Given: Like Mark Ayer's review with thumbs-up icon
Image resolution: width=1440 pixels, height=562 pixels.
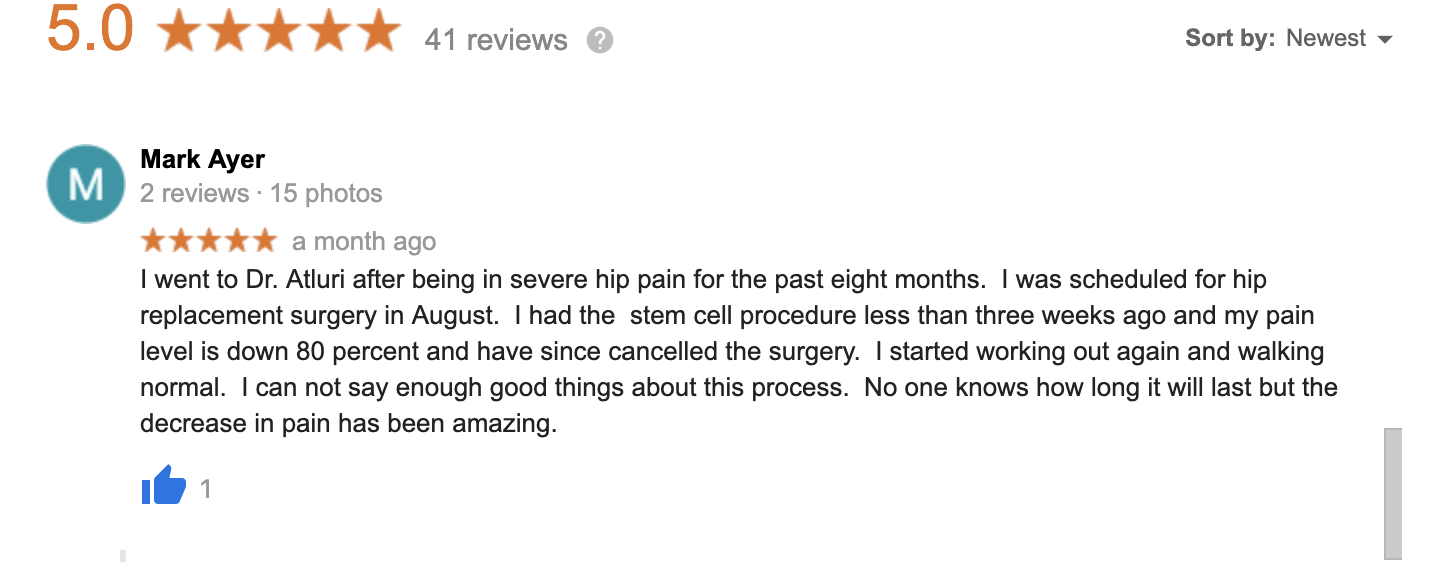Looking at the screenshot, I should coord(164,486).
